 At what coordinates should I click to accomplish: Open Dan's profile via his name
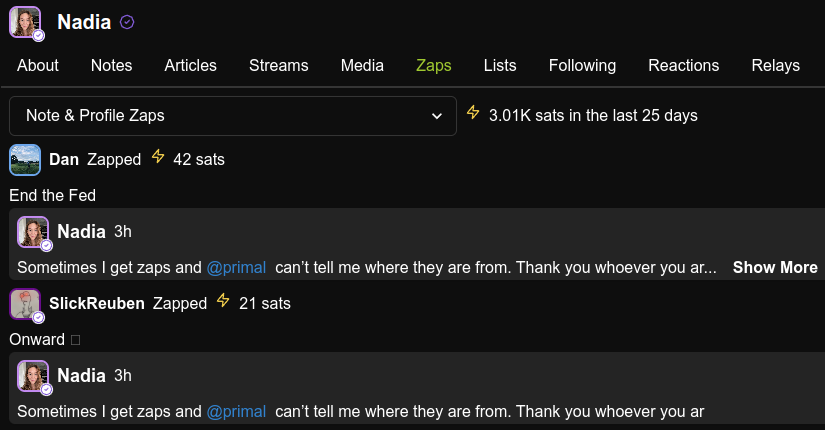(x=64, y=160)
